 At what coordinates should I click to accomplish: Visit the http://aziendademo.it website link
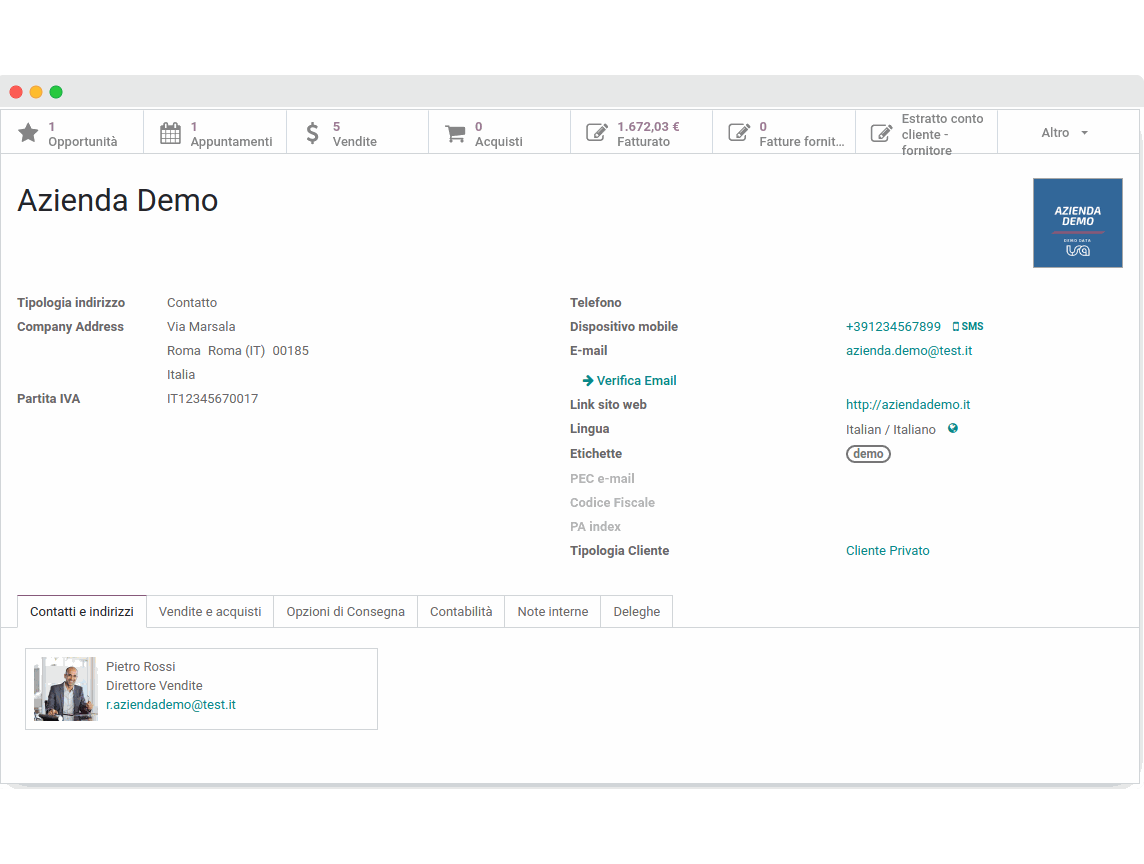coord(908,404)
